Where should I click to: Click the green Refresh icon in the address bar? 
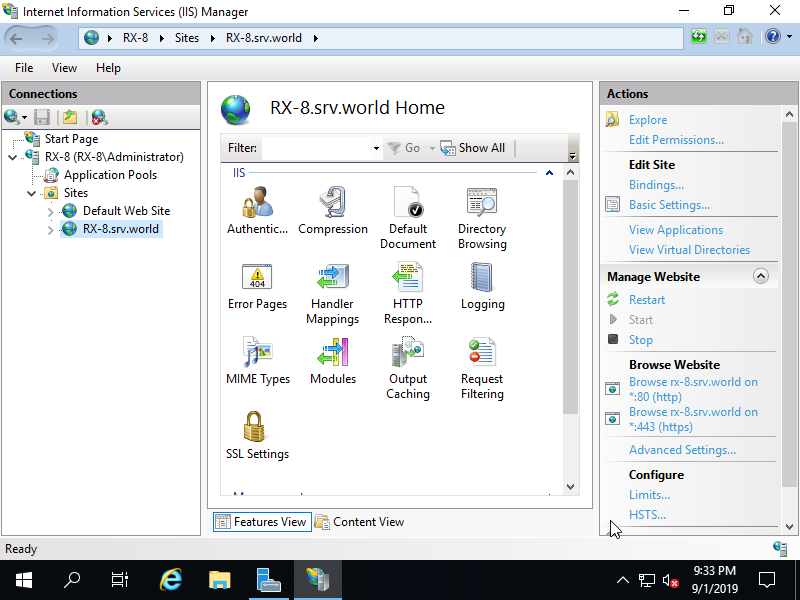pyautogui.click(x=699, y=36)
